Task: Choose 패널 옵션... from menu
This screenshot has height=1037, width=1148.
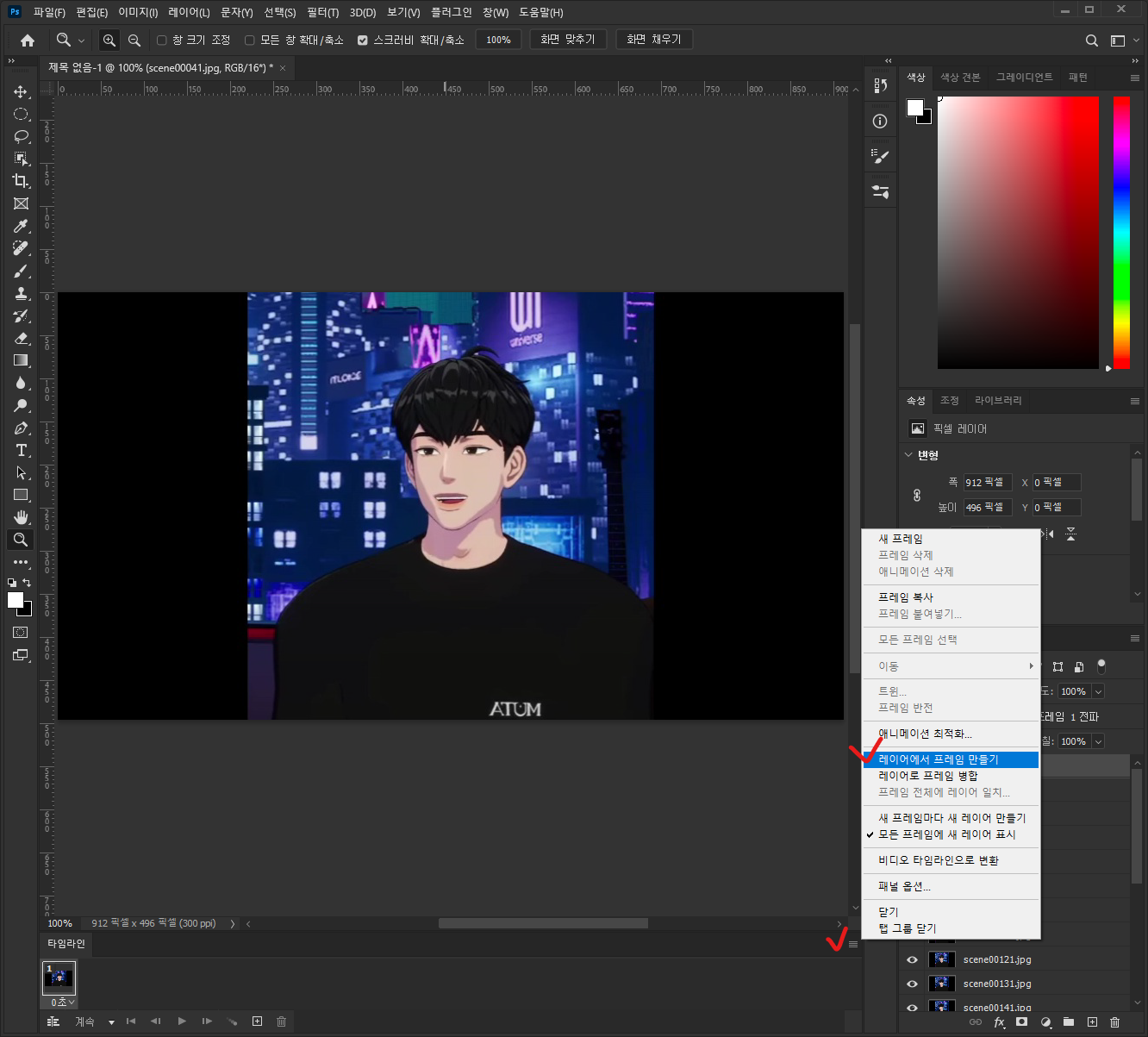Action: point(951,886)
